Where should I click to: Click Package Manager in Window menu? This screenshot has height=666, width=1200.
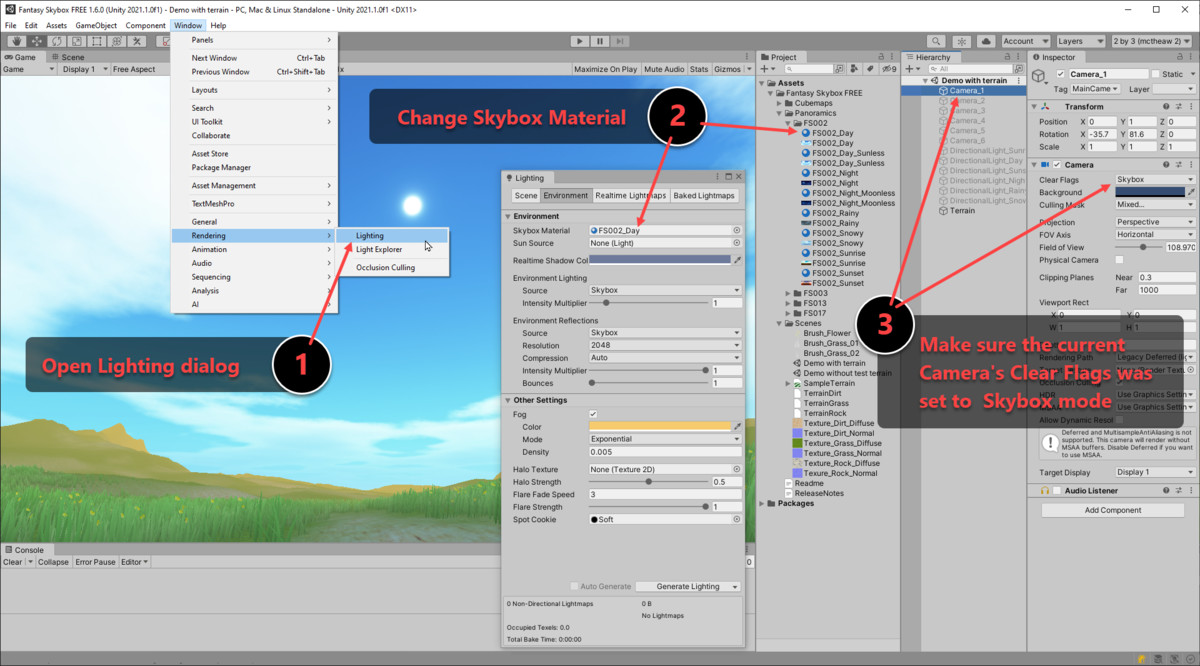(221, 167)
